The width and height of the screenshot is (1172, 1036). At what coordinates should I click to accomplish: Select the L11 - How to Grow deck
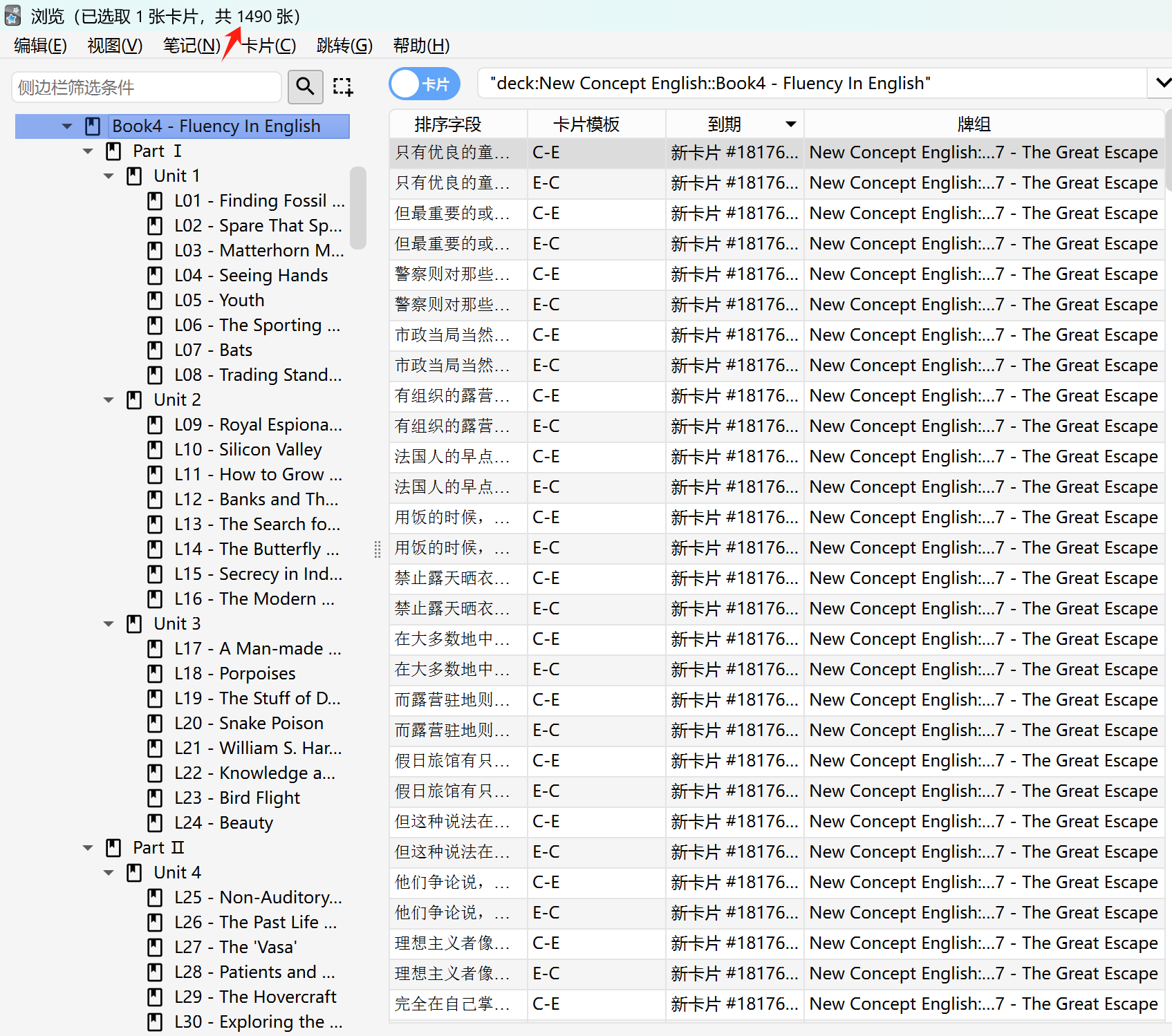coord(258,474)
